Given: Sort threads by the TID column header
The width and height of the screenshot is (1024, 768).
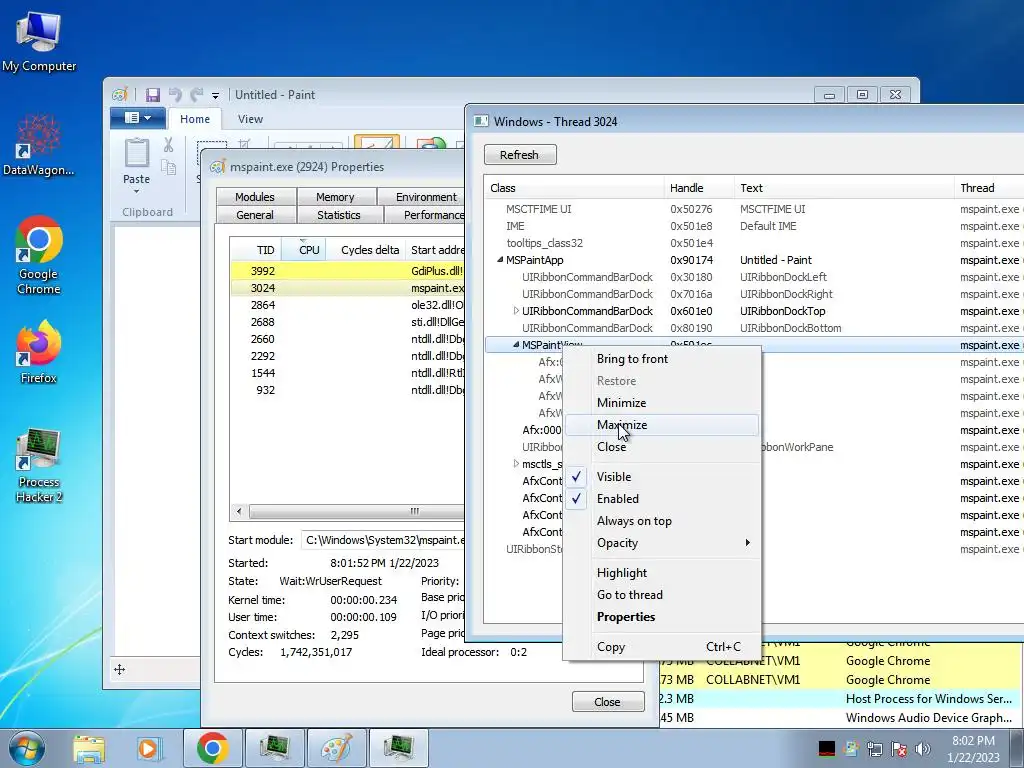Looking at the screenshot, I should (x=255, y=250).
